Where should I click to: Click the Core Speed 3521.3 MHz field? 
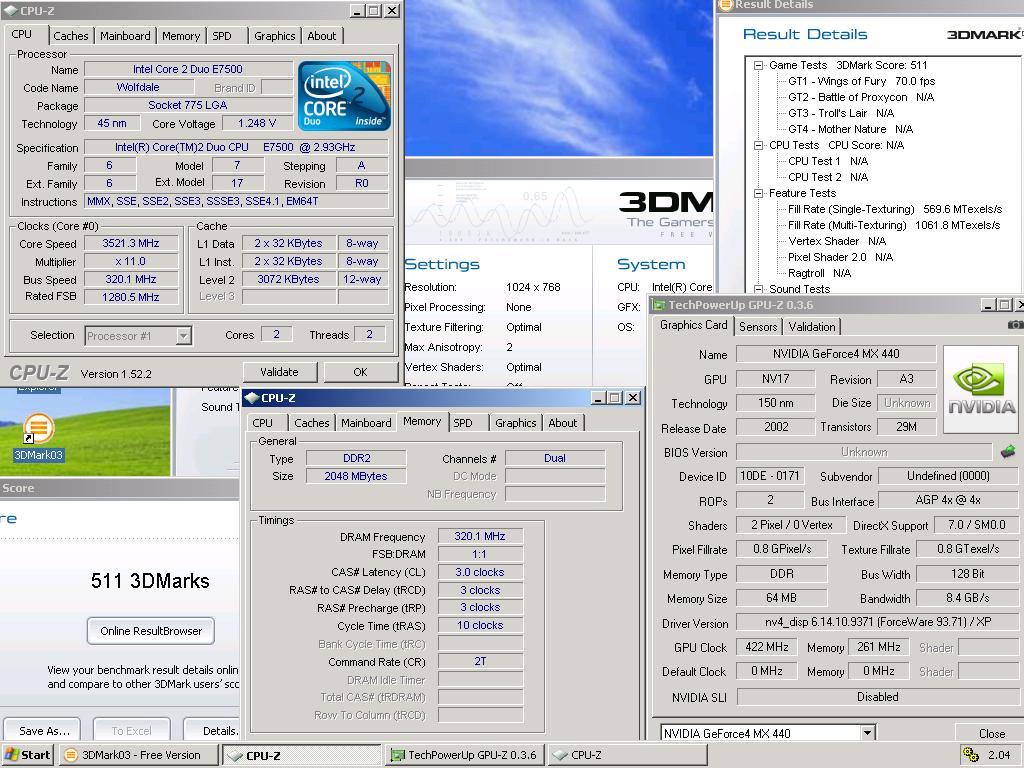click(131, 244)
